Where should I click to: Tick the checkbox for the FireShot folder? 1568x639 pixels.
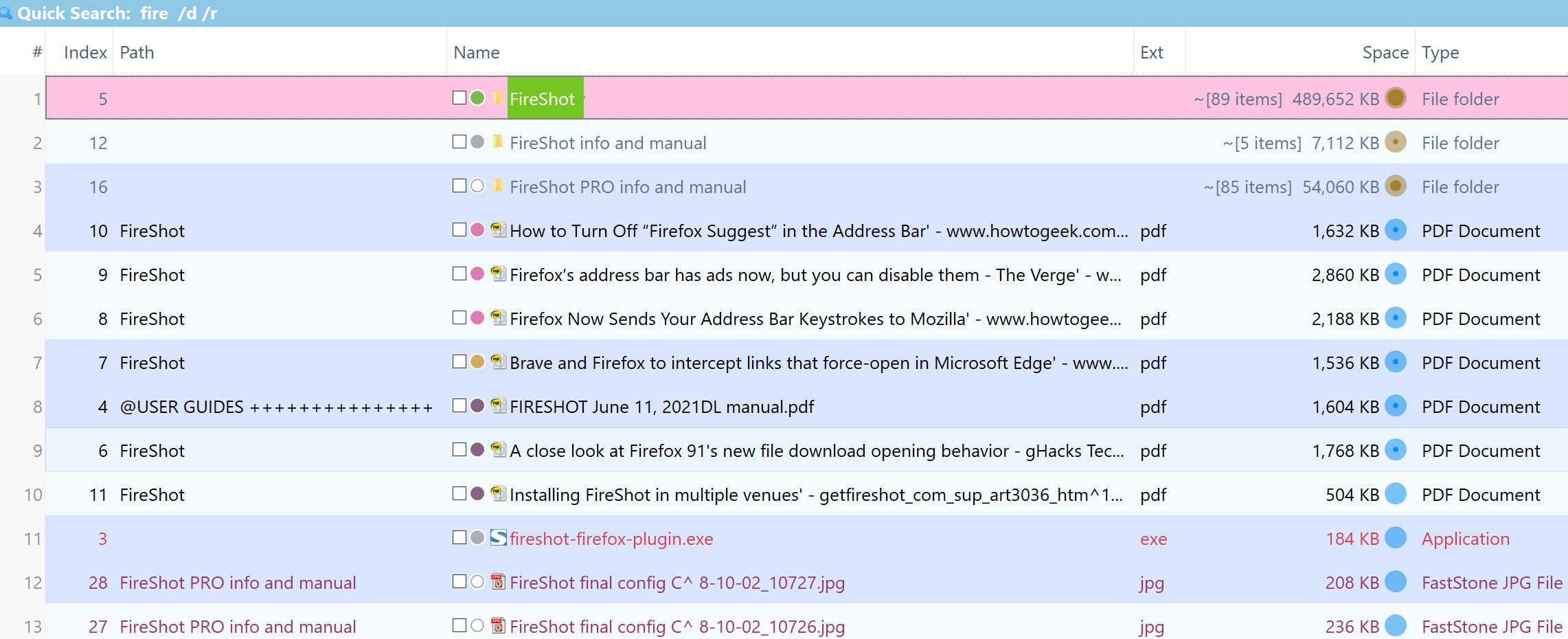(x=459, y=98)
